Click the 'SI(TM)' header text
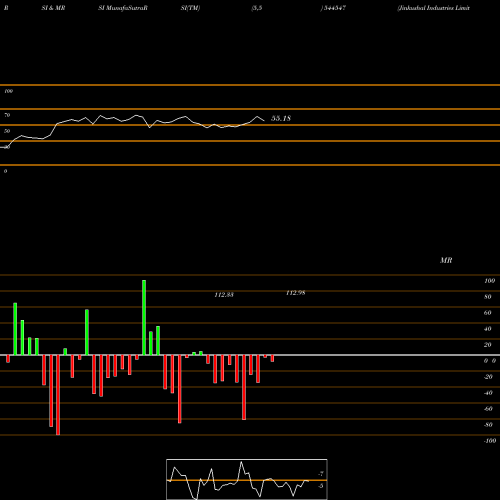This screenshot has width=500, height=500. pyautogui.click(x=190, y=8)
